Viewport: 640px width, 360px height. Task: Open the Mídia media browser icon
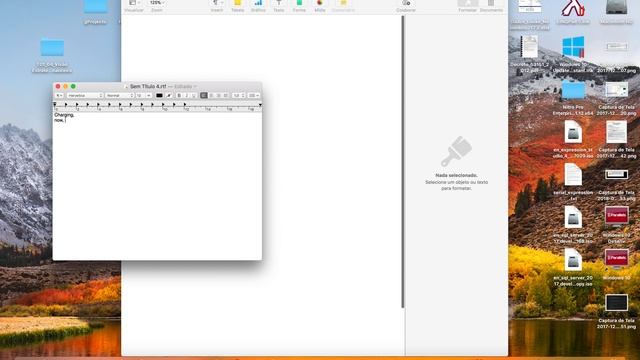tap(320, 3)
